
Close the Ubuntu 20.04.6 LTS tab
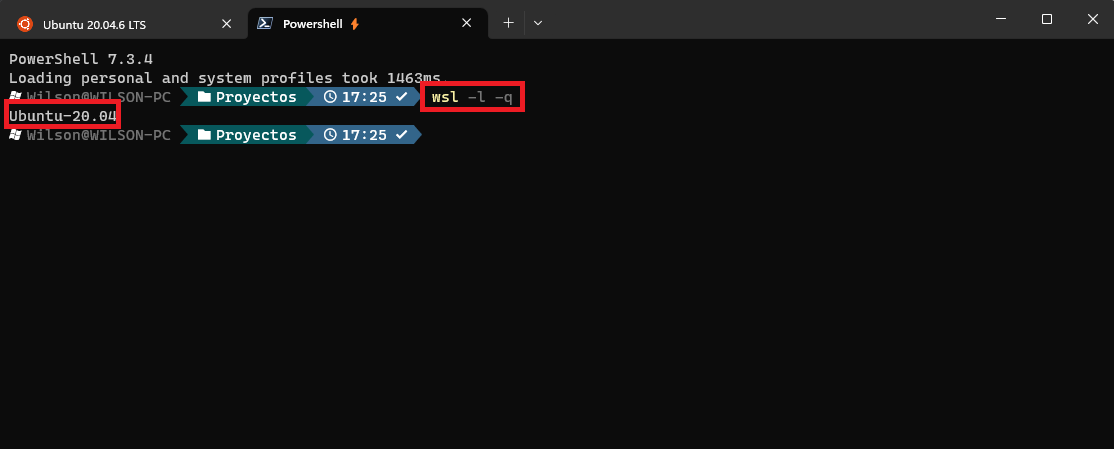pyautogui.click(x=227, y=23)
